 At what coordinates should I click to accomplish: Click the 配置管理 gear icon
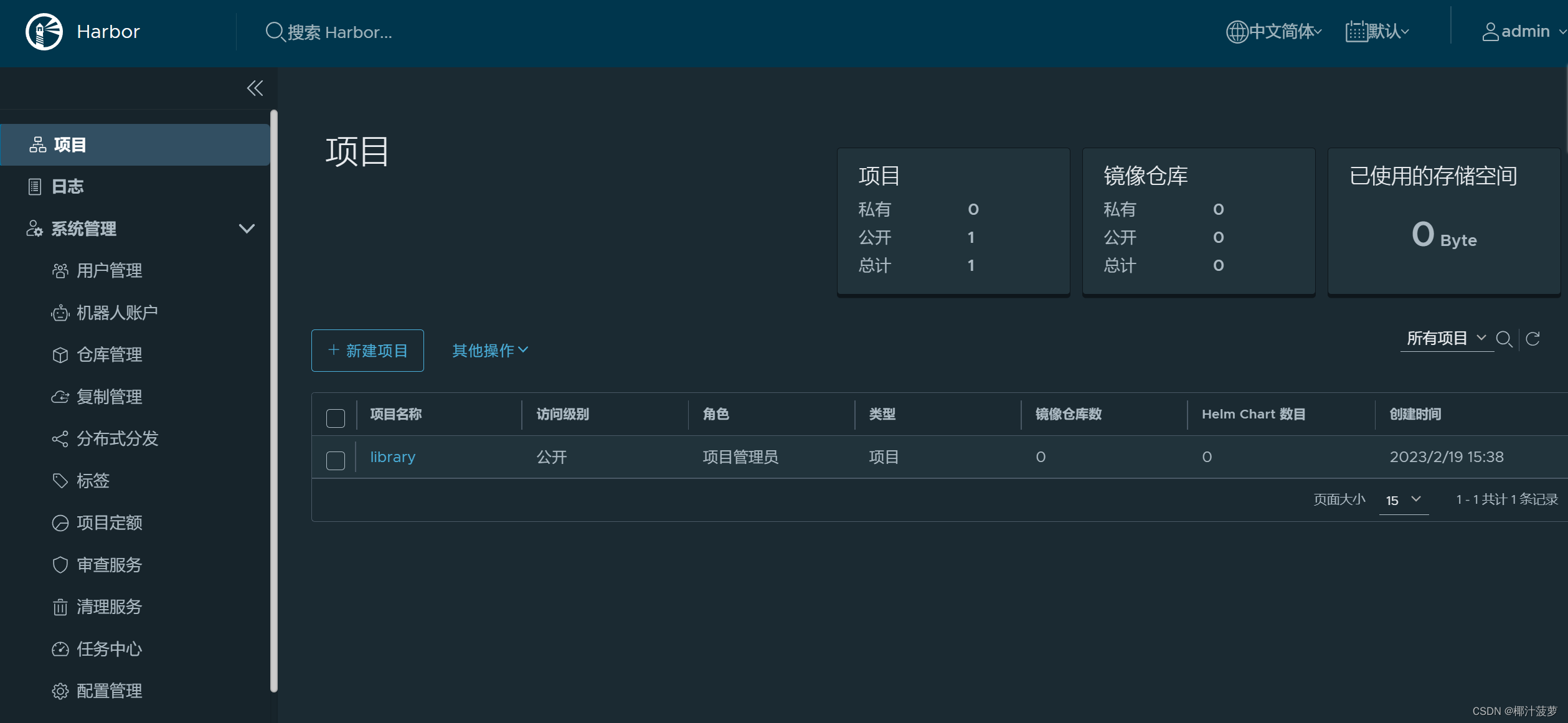(60, 691)
